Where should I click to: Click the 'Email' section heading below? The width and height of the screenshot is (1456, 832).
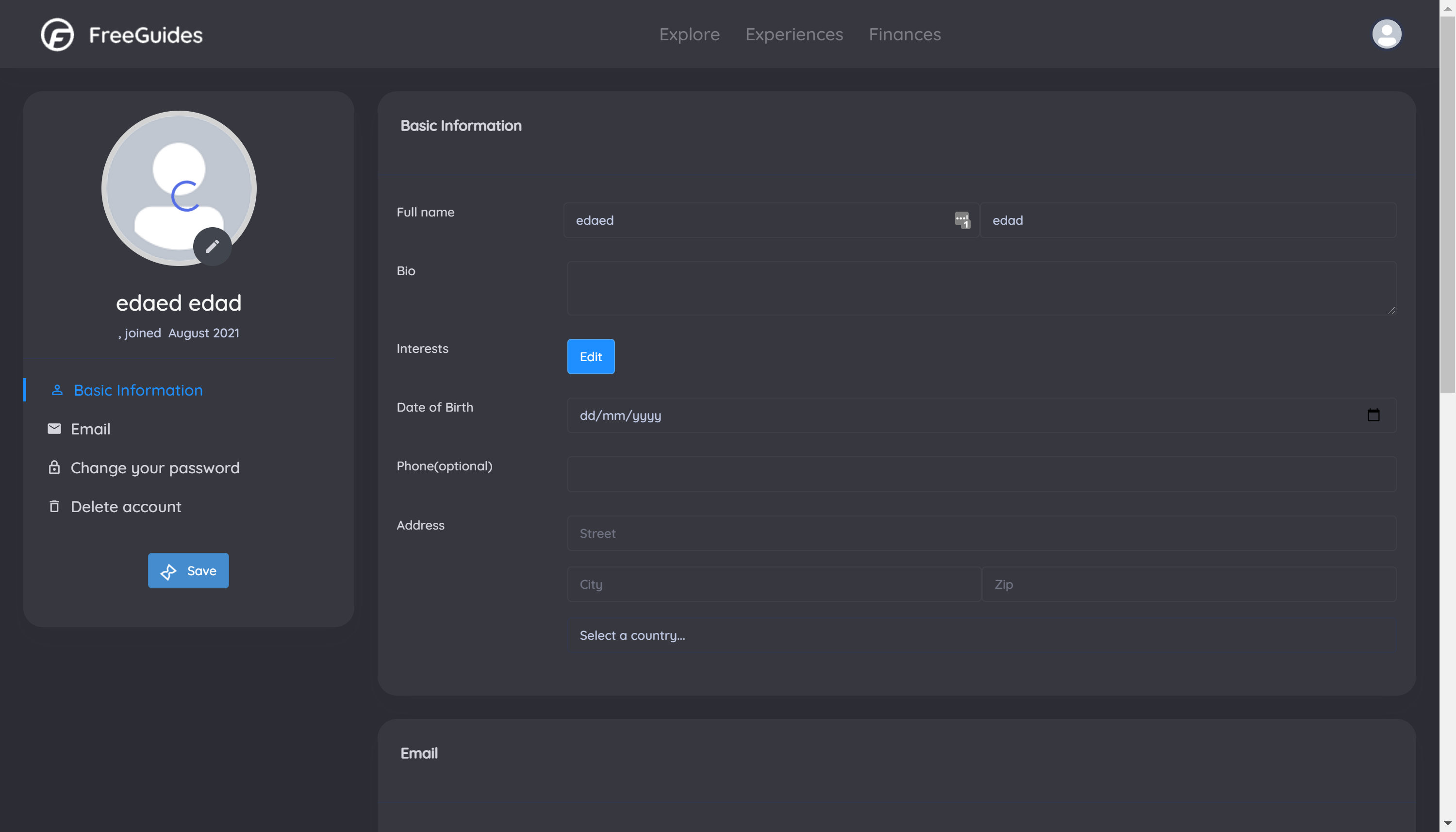click(419, 753)
